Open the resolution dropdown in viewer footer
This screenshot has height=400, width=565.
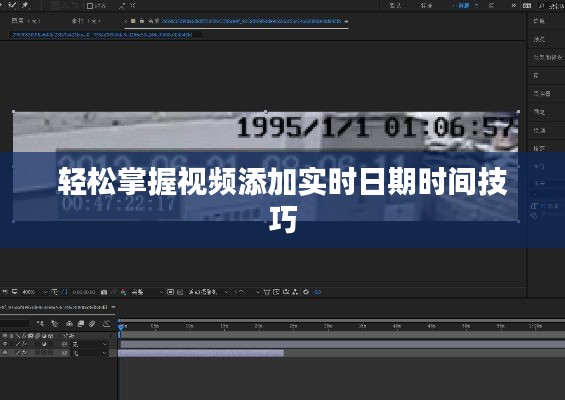(x=147, y=292)
